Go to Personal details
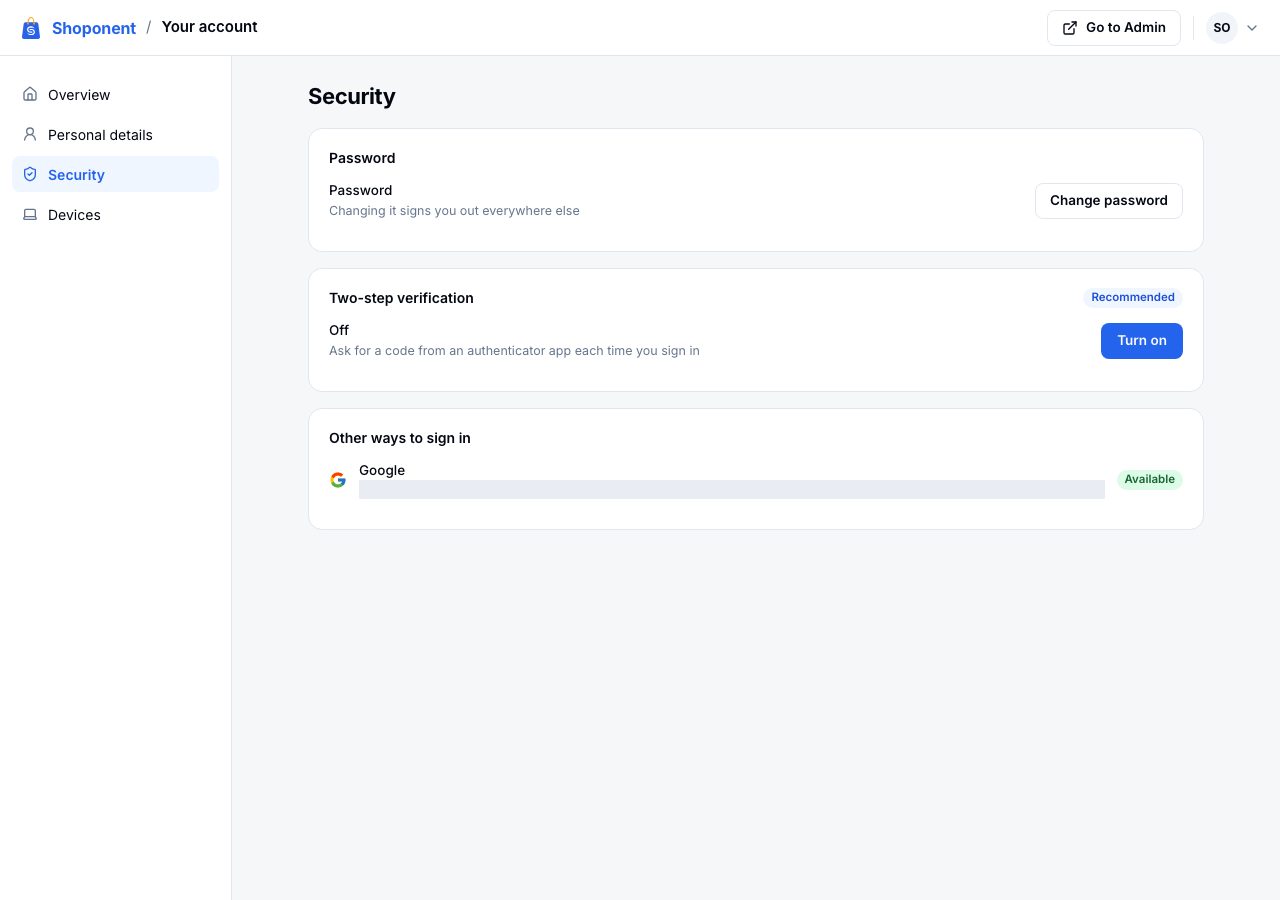Image resolution: width=1280 pixels, height=900 pixels. (115, 134)
